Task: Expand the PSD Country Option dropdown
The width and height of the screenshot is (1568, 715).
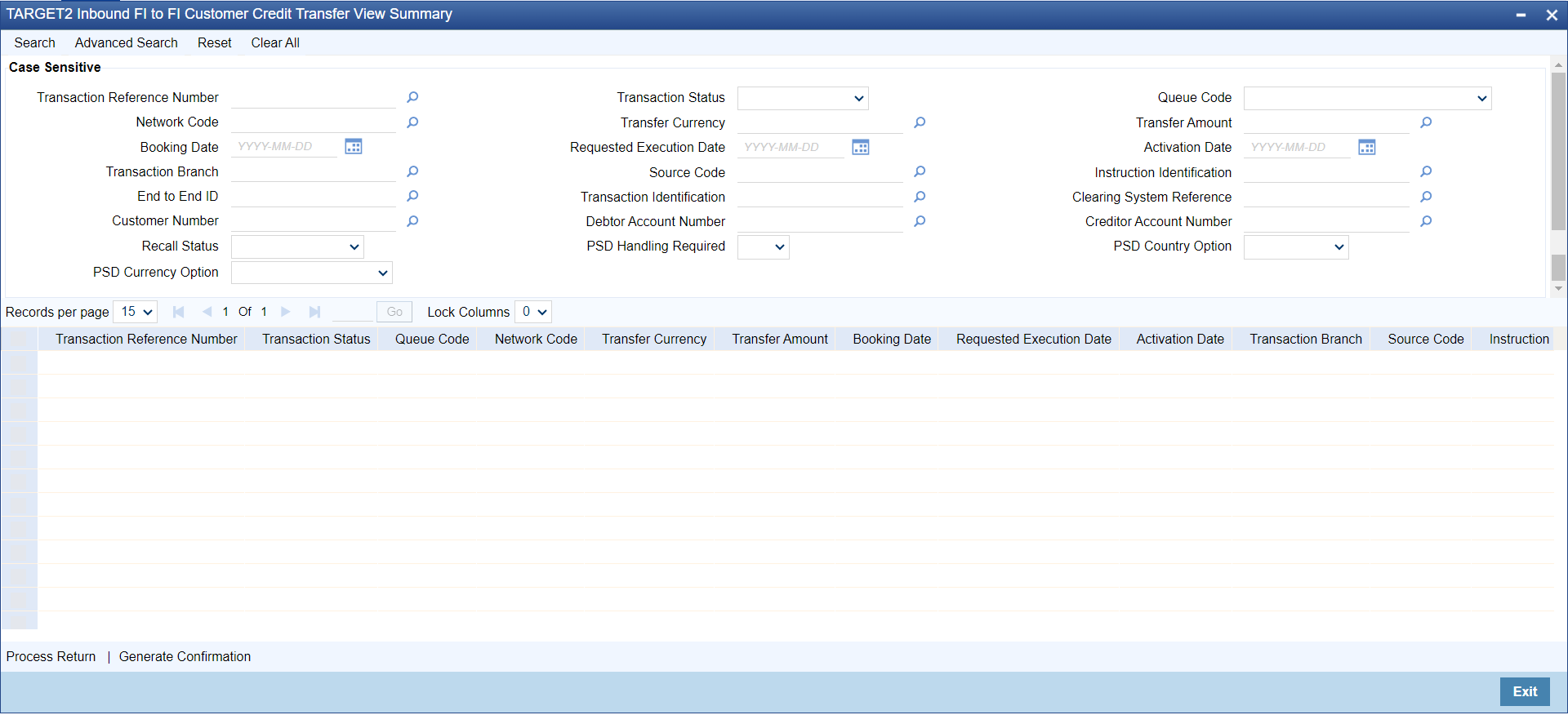Action: tap(1296, 247)
